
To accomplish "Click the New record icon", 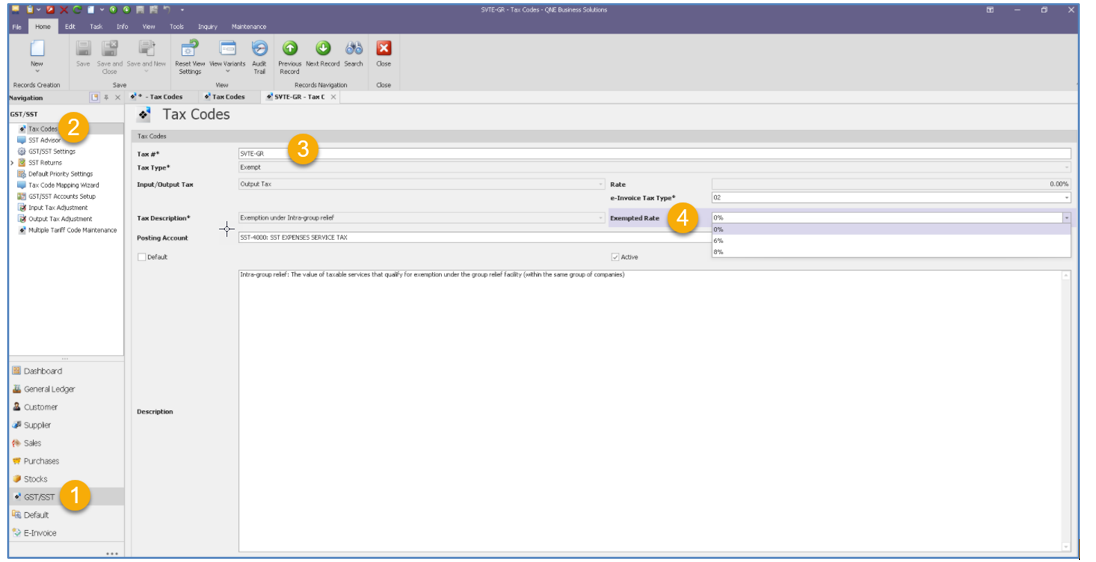I will pos(37,48).
